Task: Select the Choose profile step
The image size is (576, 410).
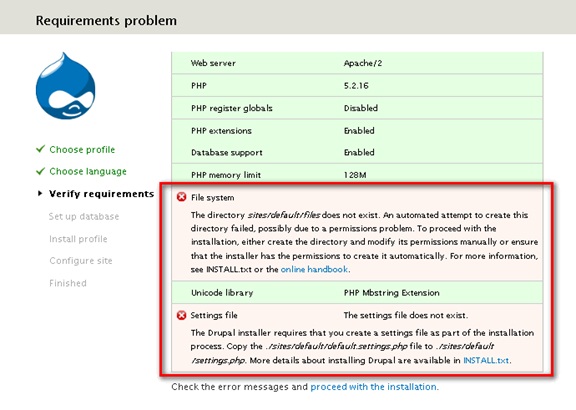Action: point(82,150)
